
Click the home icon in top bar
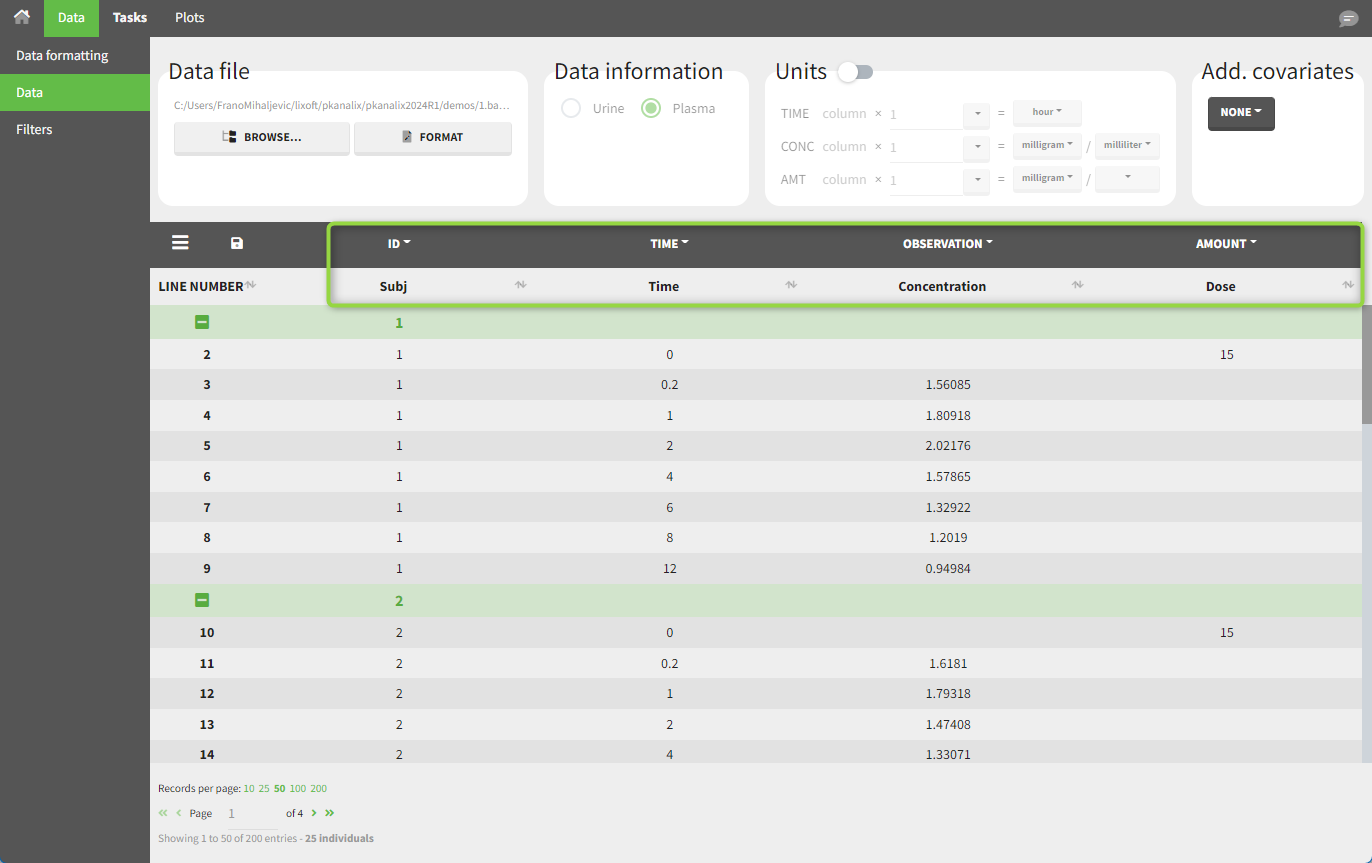(x=21, y=17)
